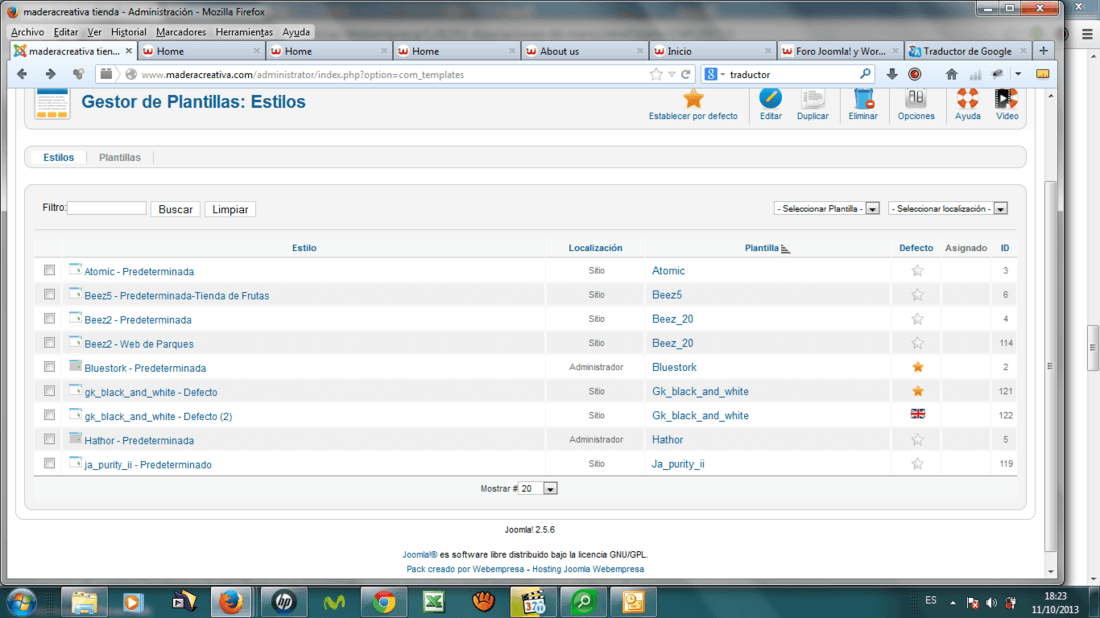1100x618 pixels.
Task: Open address bar history dropdown arrow
Action: pos(672,74)
